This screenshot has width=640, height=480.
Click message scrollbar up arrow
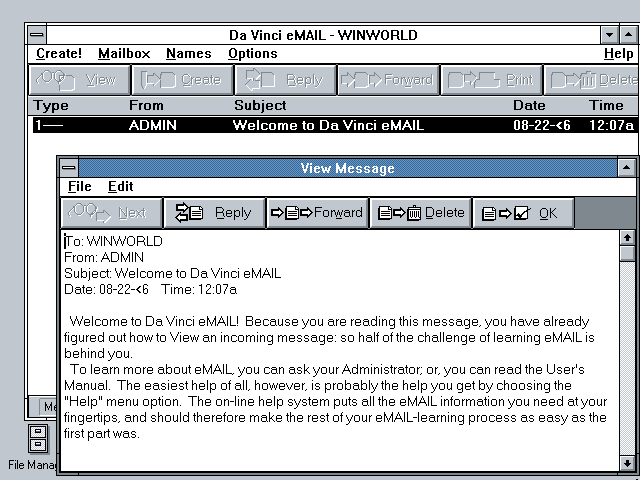[627, 237]
